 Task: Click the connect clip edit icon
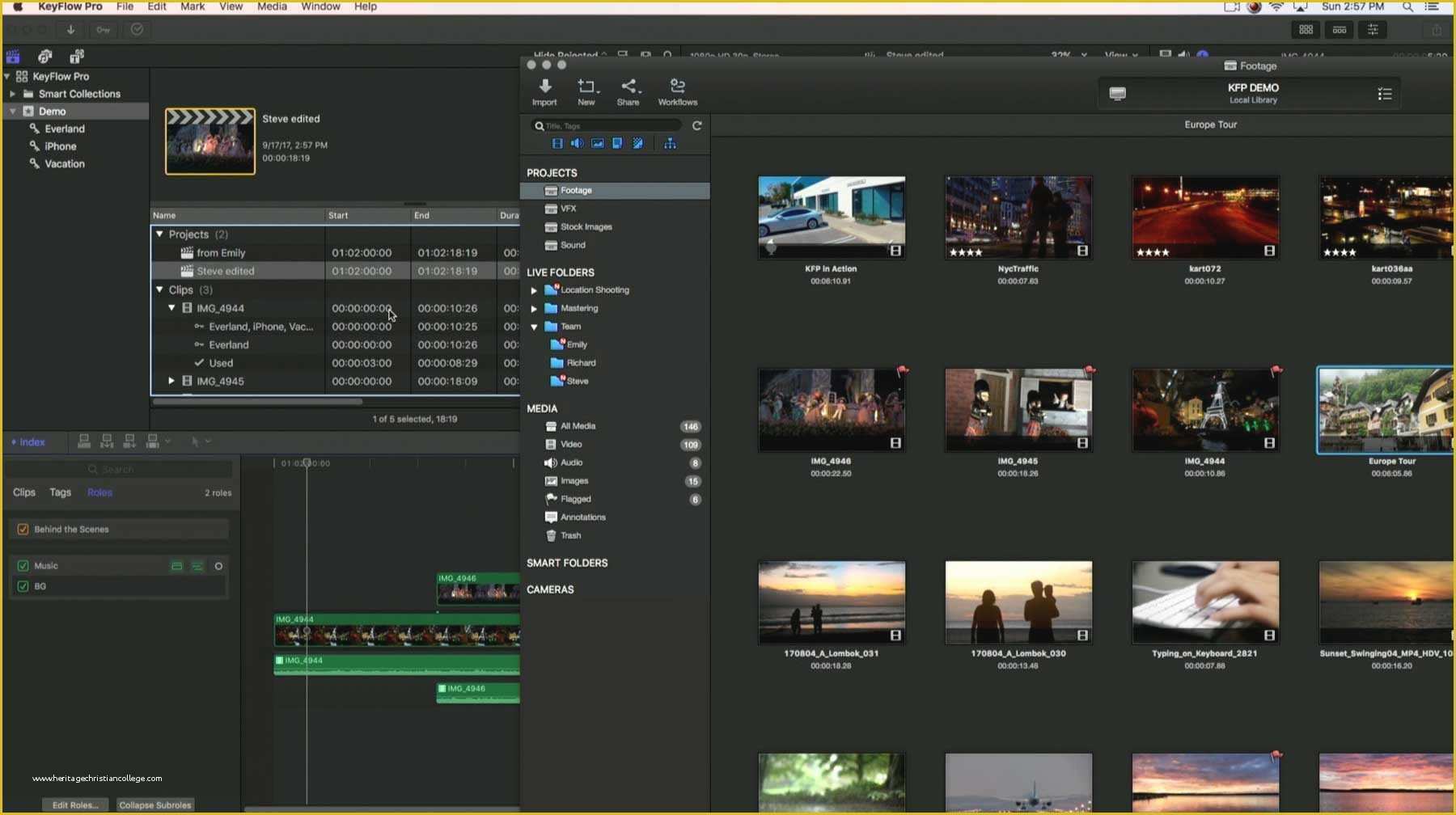pyautogui.click(x=84, y=441)
